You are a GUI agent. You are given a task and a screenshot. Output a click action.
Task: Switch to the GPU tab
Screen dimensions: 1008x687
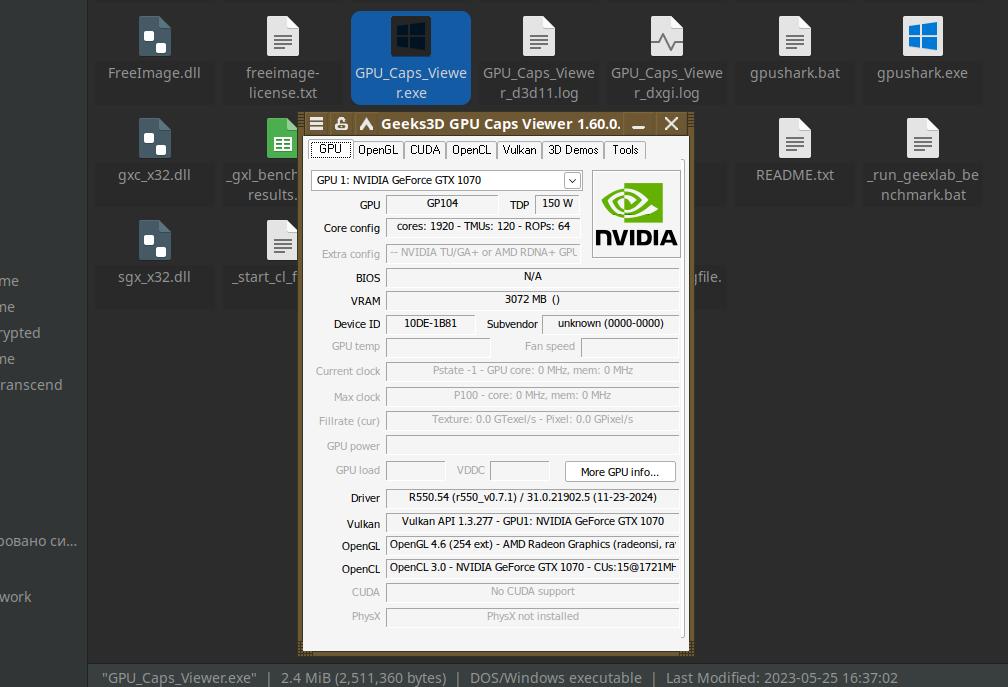pyautogui.click(x=330, y=149)
